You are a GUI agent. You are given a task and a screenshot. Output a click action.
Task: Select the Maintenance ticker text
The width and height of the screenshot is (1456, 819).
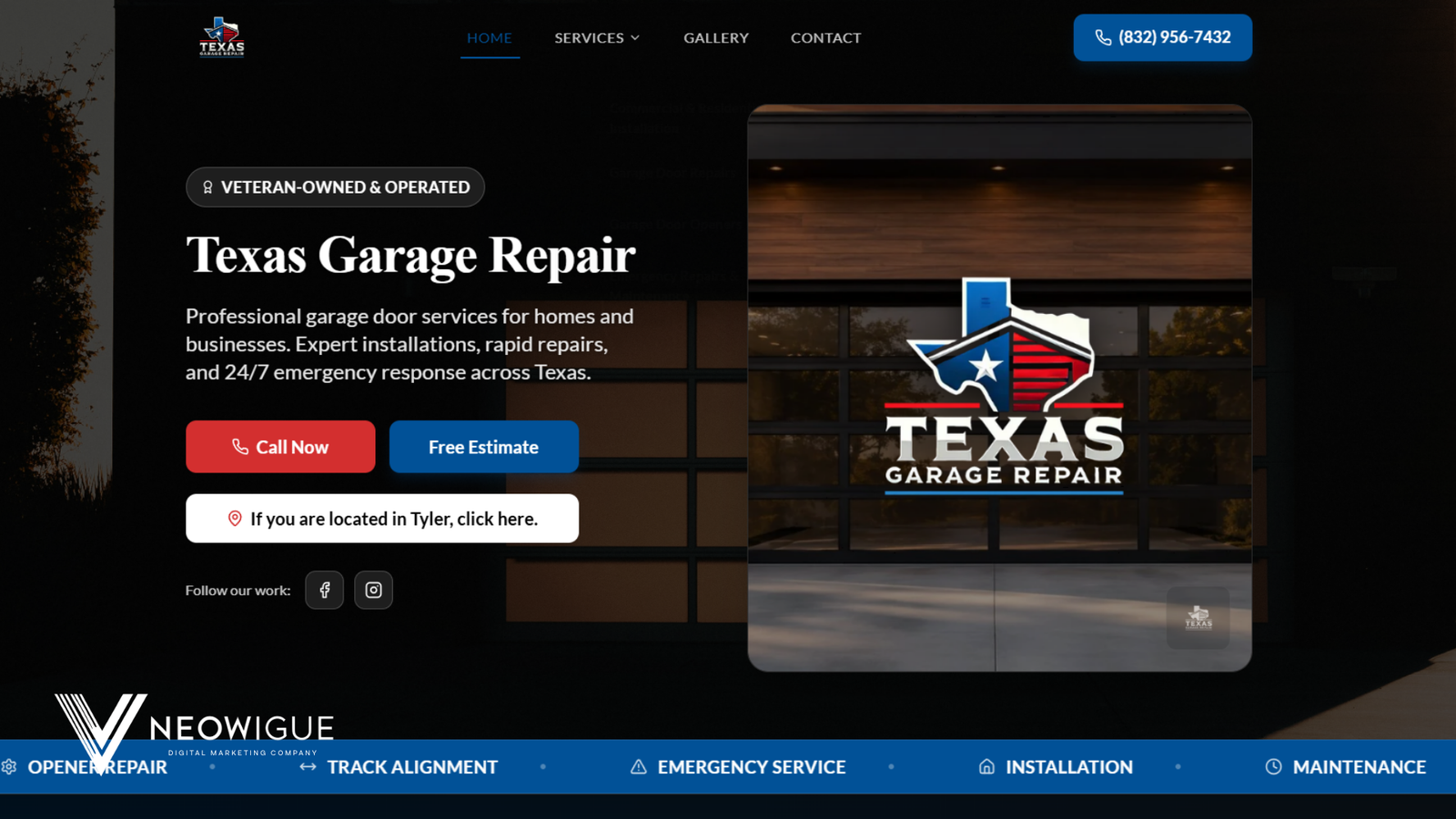click(x=1360, y=767)
